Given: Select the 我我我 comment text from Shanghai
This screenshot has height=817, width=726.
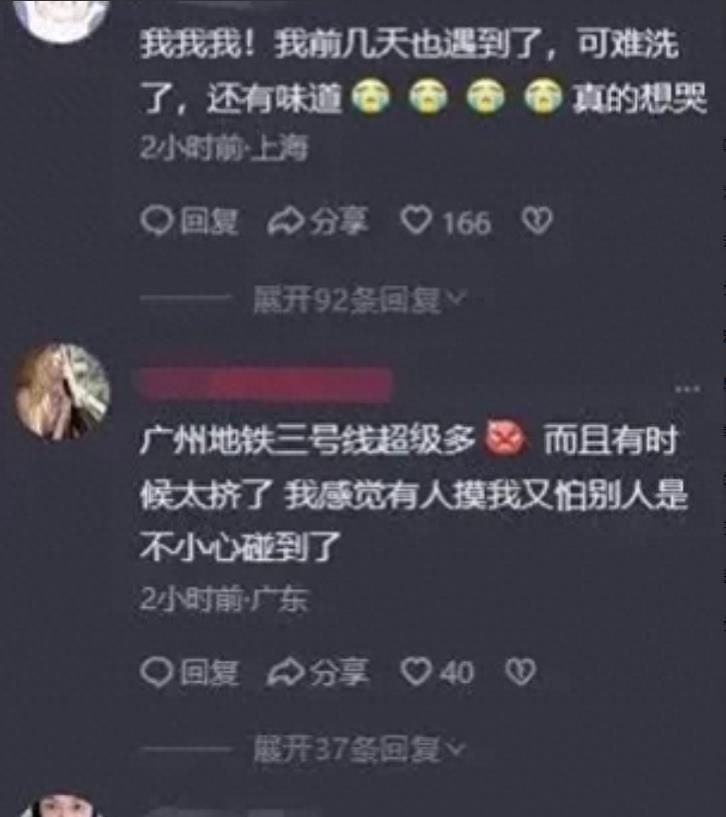Looking at the screenshot, I should pos(423,71).
